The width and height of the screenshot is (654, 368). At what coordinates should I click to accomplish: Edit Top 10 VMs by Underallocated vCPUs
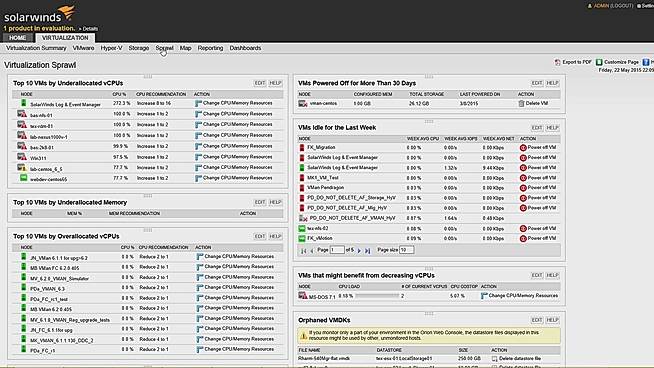tap(260, 83)
